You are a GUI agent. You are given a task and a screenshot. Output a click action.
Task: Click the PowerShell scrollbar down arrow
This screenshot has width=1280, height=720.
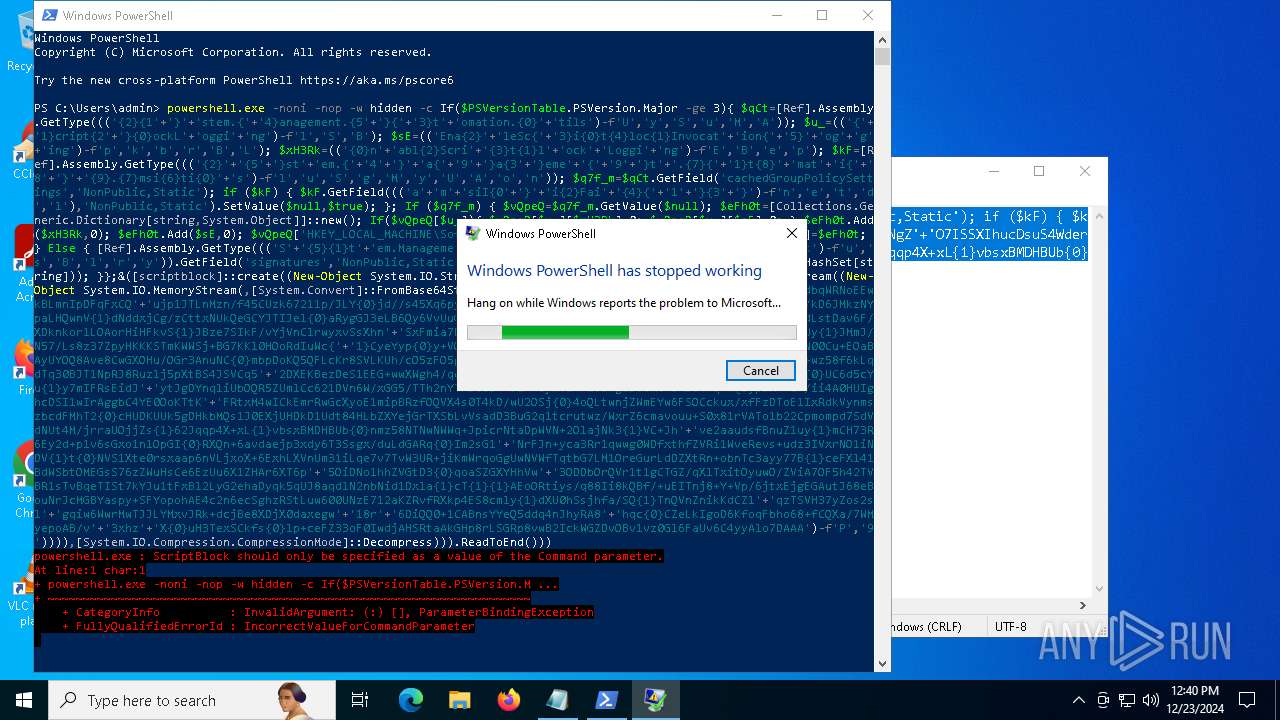882,663
